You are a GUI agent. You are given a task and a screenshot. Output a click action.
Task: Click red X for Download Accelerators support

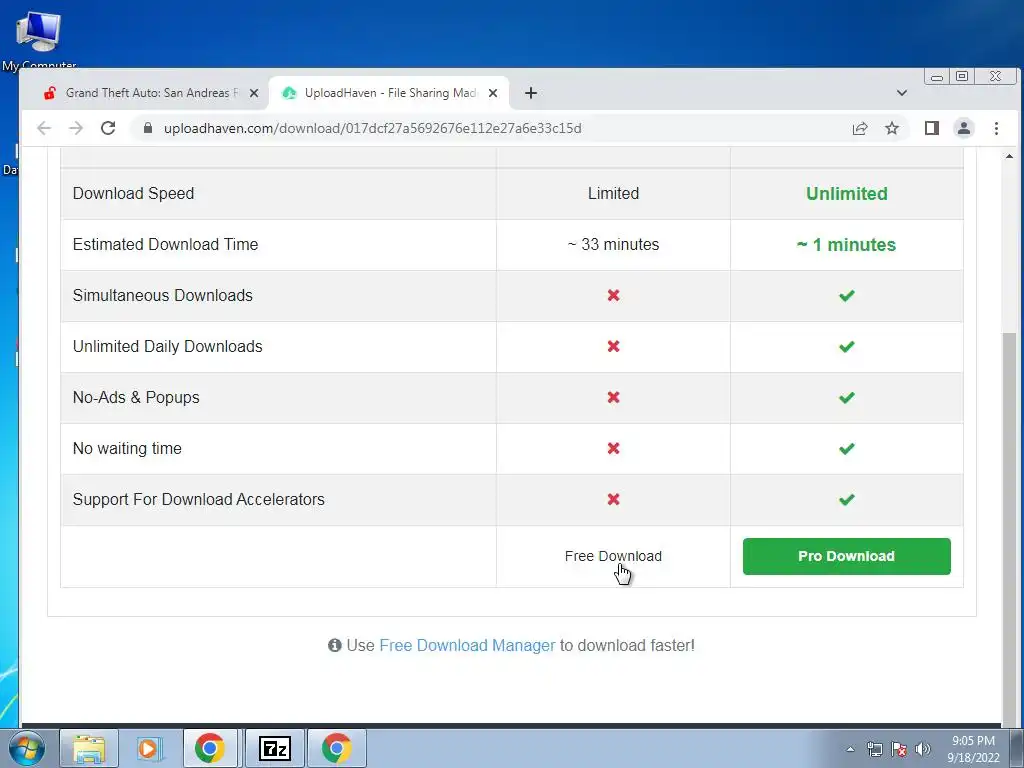pyautogui.click(x=613, y=499)
